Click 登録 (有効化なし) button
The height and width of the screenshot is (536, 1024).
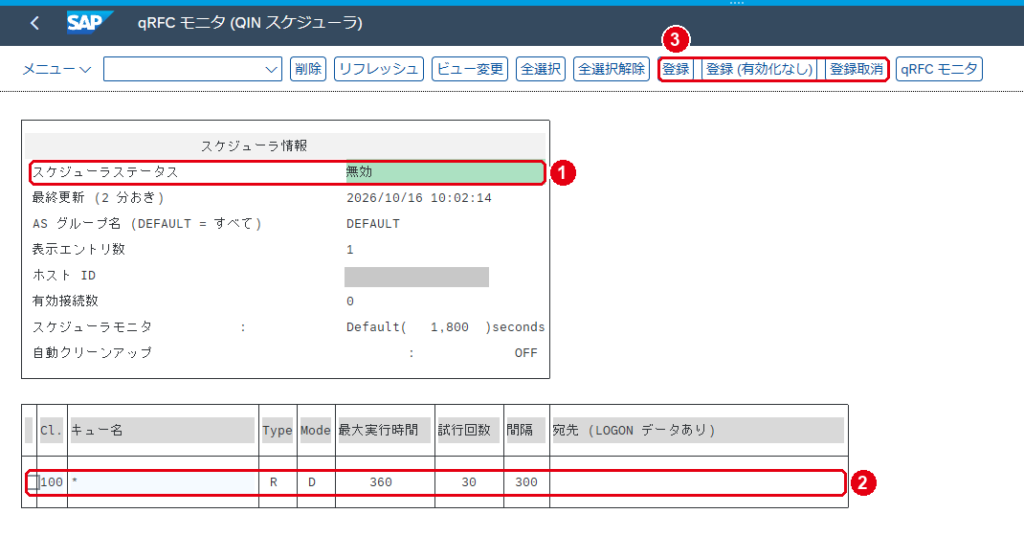(x=759, y=69)
